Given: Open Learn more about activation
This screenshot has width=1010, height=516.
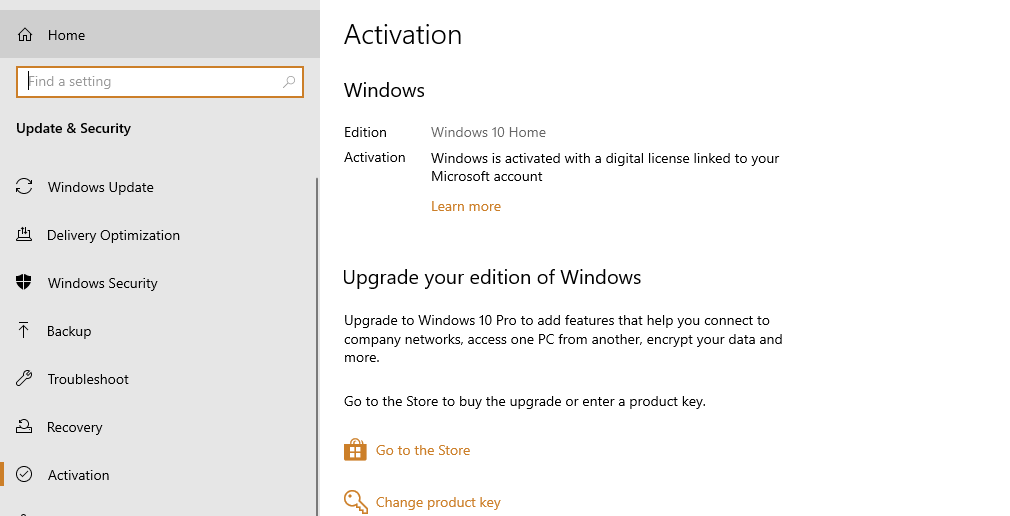Looking at the screenshot, I should point(466,206).
